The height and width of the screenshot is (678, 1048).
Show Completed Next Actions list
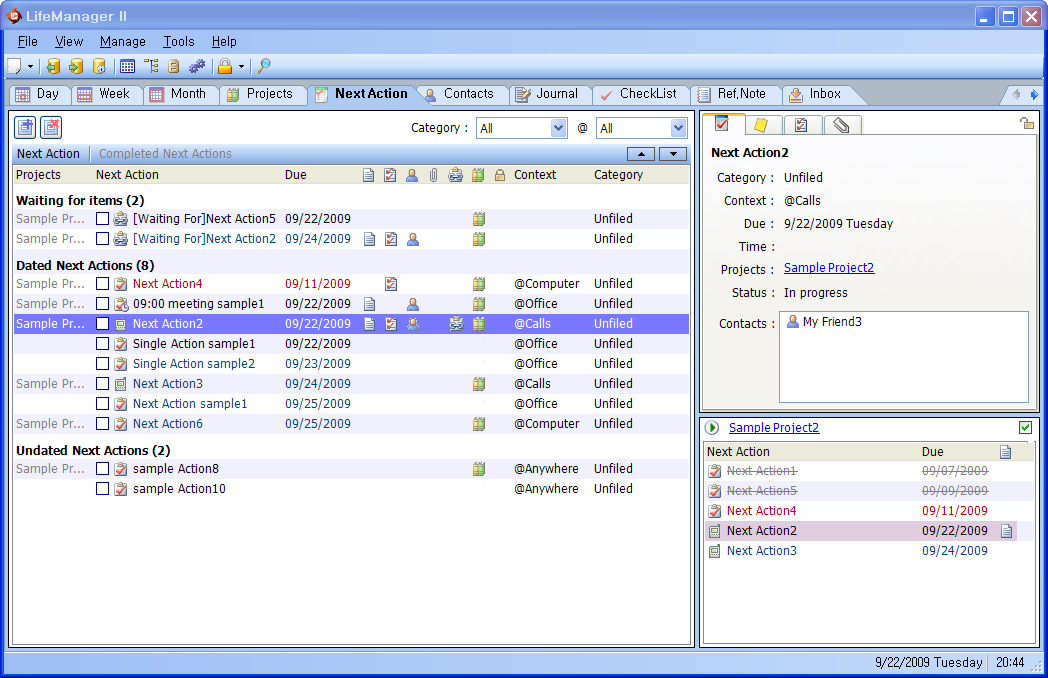[x=165, y=154]
